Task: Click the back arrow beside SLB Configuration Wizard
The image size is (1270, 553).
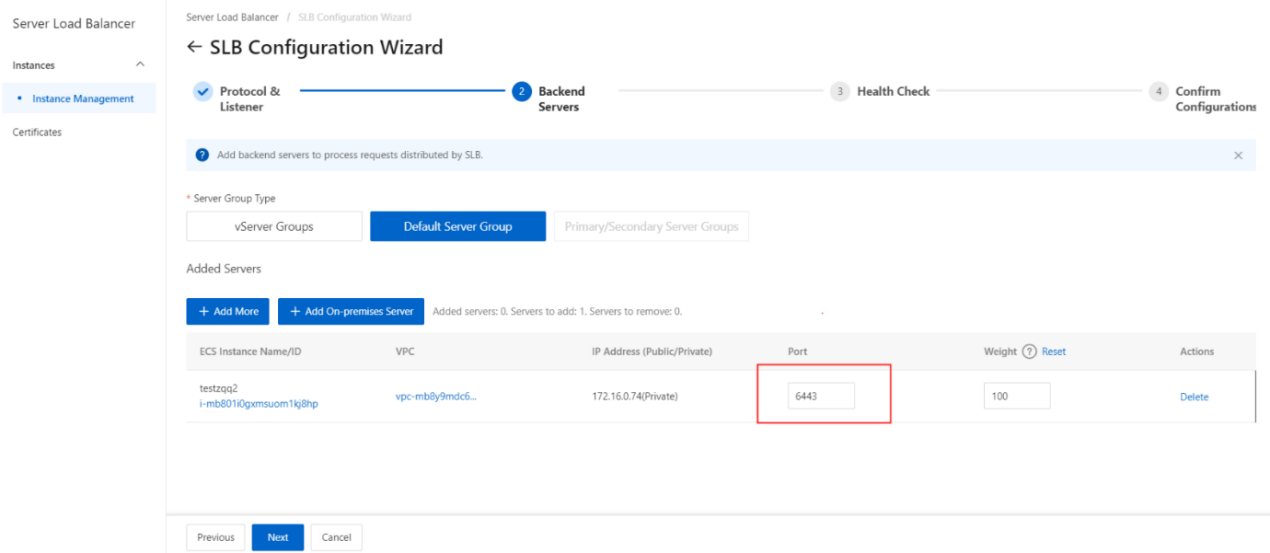Action: [x=194, y=48]
